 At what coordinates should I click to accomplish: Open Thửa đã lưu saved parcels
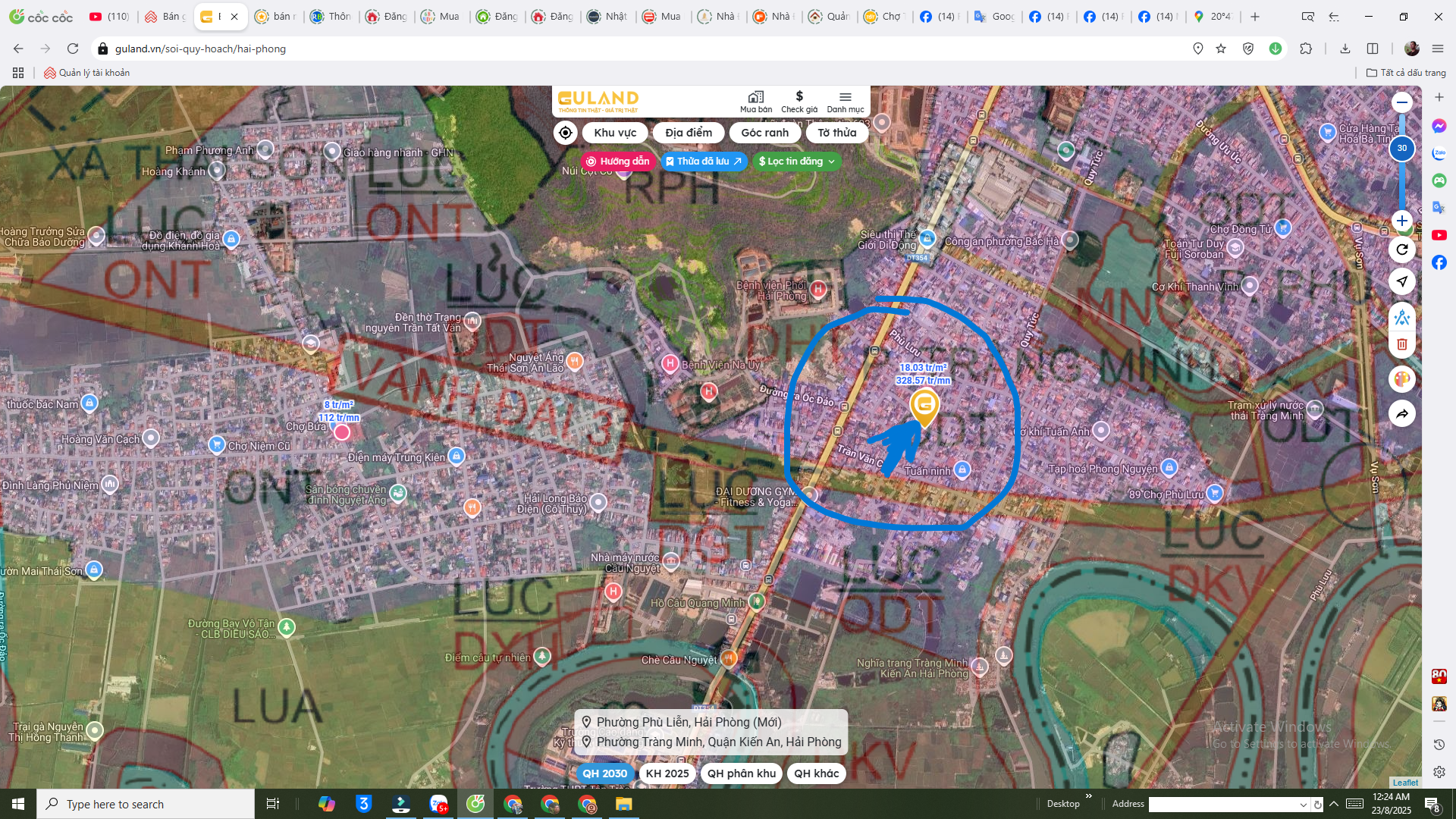point(704,162)
